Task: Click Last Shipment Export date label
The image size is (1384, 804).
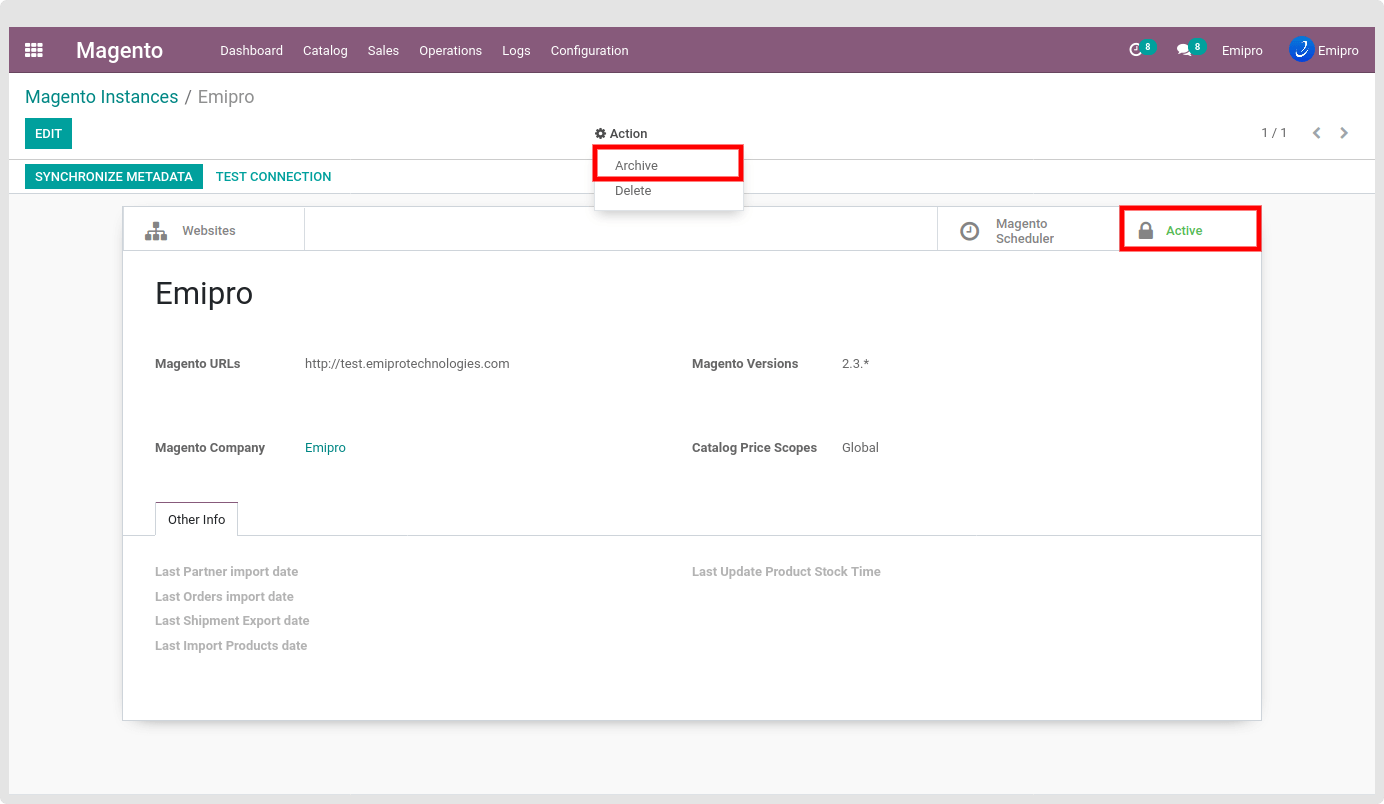Action: [232, 621]
